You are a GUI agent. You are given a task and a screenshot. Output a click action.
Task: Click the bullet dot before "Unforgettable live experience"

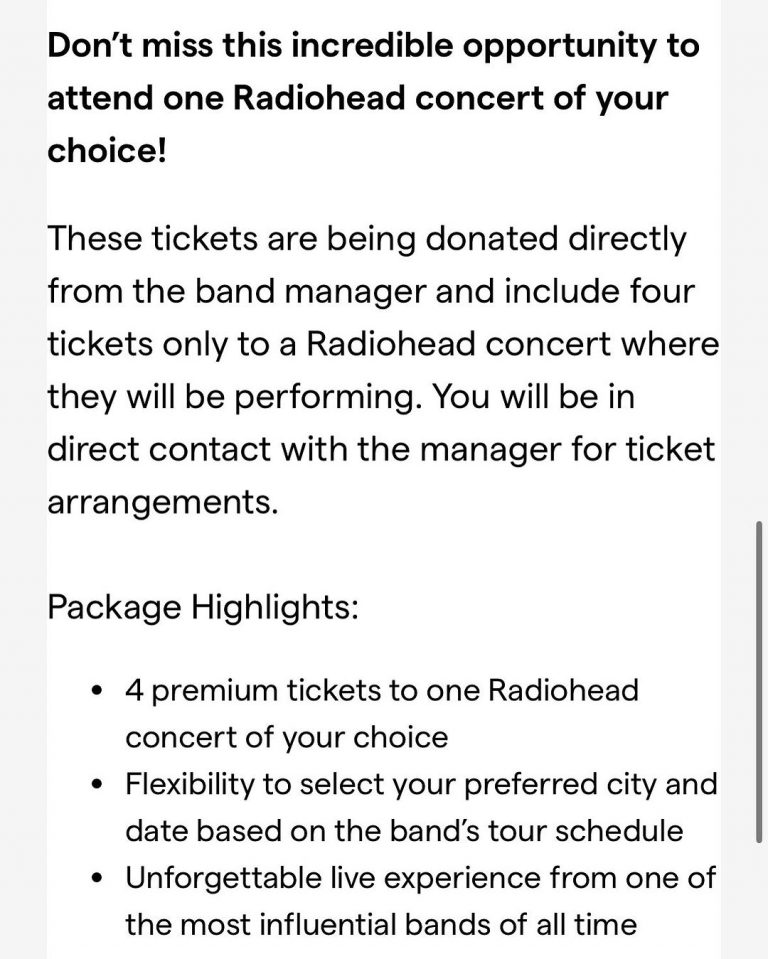(x=95, y=878)
